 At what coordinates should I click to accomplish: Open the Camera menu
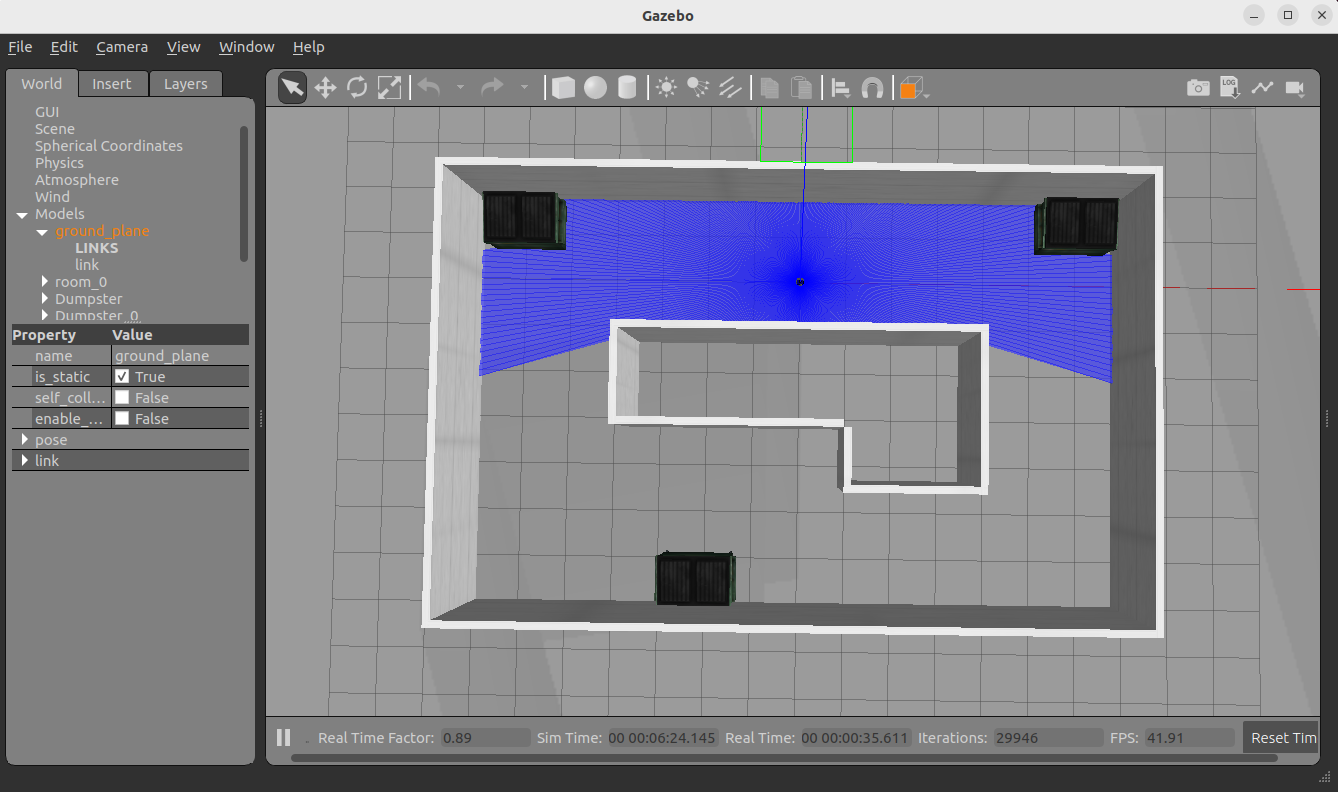(x=122, y=47)
